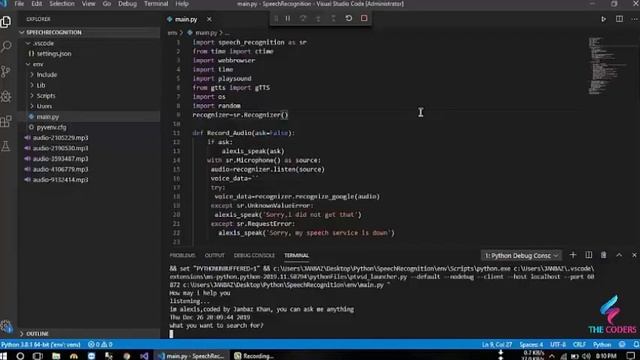
Task: Click Python language mode in status bar
Action: tap(602, 344)
